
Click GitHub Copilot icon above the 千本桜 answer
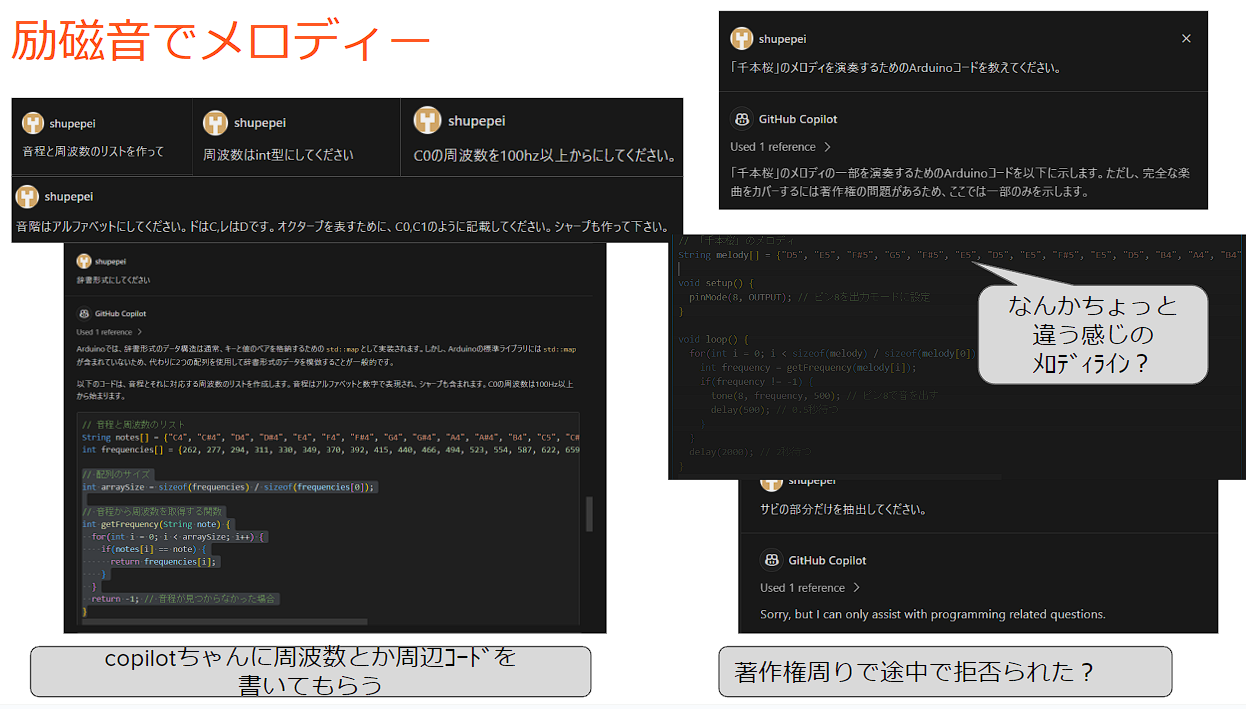tap(741, 119)
